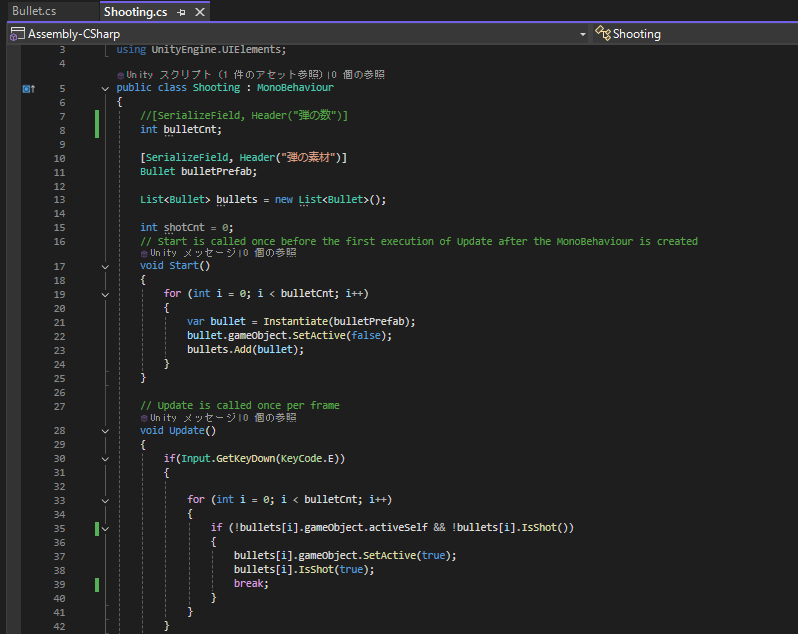This screenshot has width=798, height=634.
Task: Click shotCnt variable on line 15
Action: (184, 227)
